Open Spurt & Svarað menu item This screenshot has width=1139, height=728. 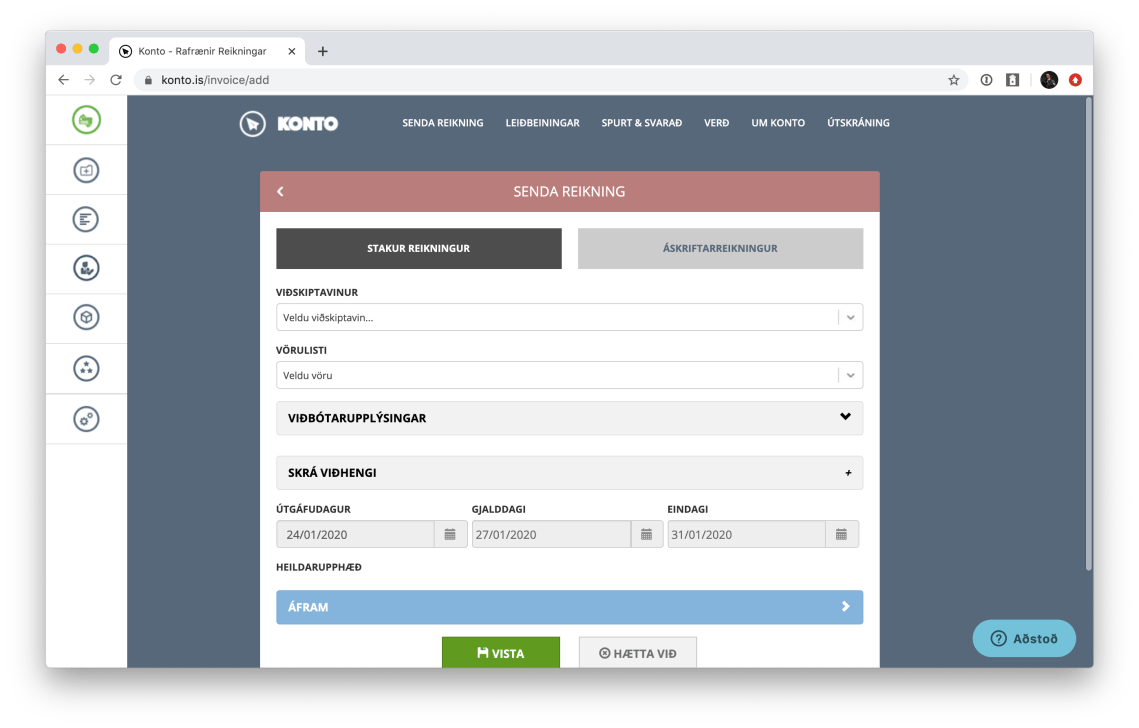[x=641, y=123]
